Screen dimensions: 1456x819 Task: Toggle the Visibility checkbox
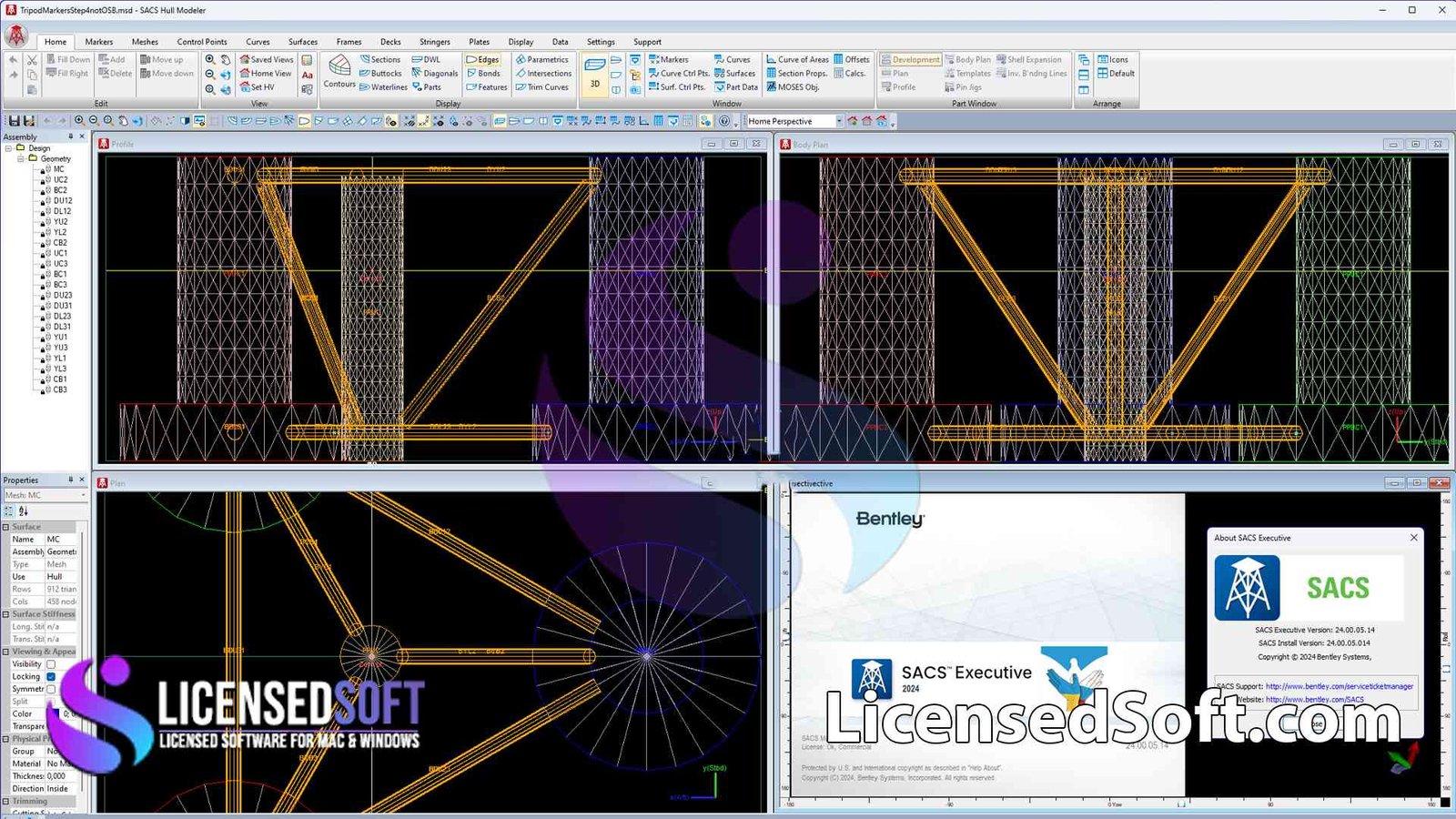point(51,664)
